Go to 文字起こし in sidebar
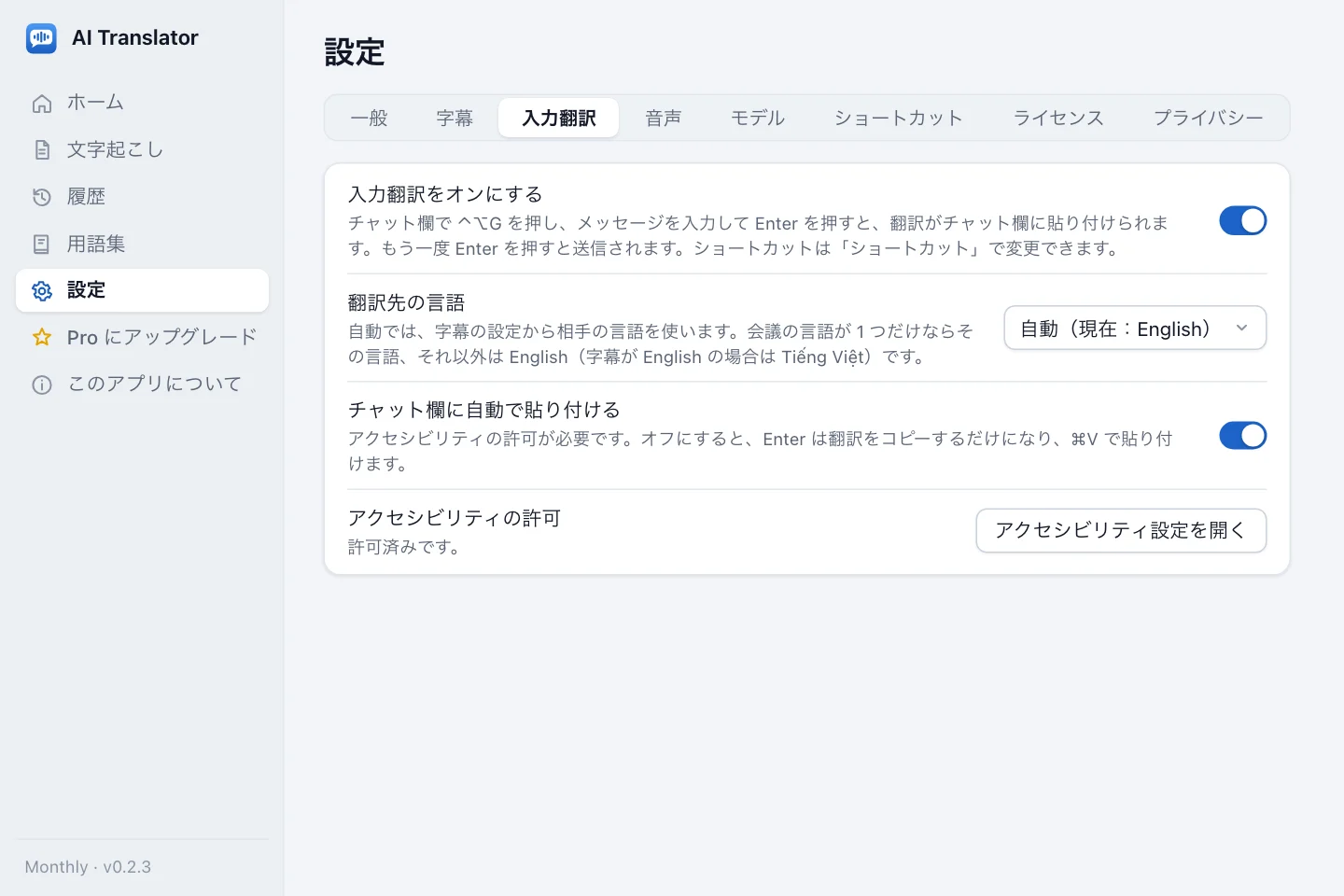Image resolution: width=1344 pixels, height=896 pixels. click(x=142, y=149)
